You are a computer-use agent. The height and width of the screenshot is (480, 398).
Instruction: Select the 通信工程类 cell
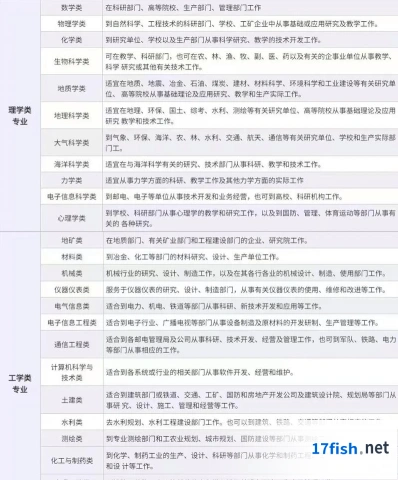pyautogui.click(x=72, y=345)
